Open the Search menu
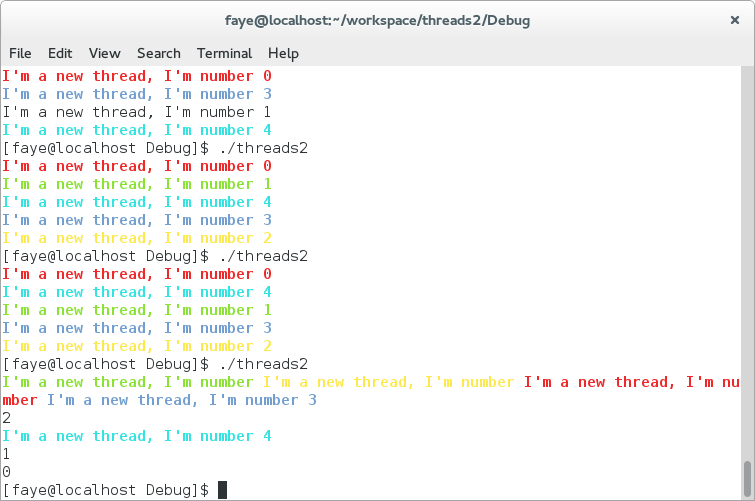Viewport: 755px width, 501px height. 159,53
